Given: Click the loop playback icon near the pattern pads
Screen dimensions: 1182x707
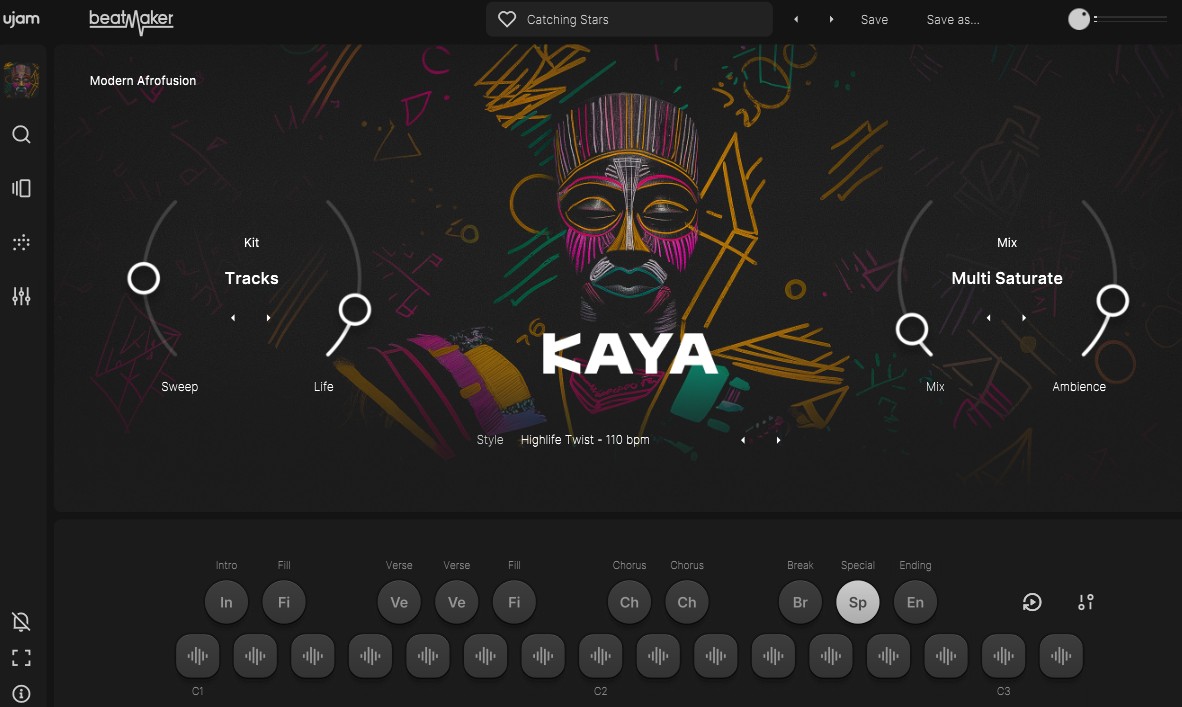Looking at the screenshot, I should click(1031, 602).
